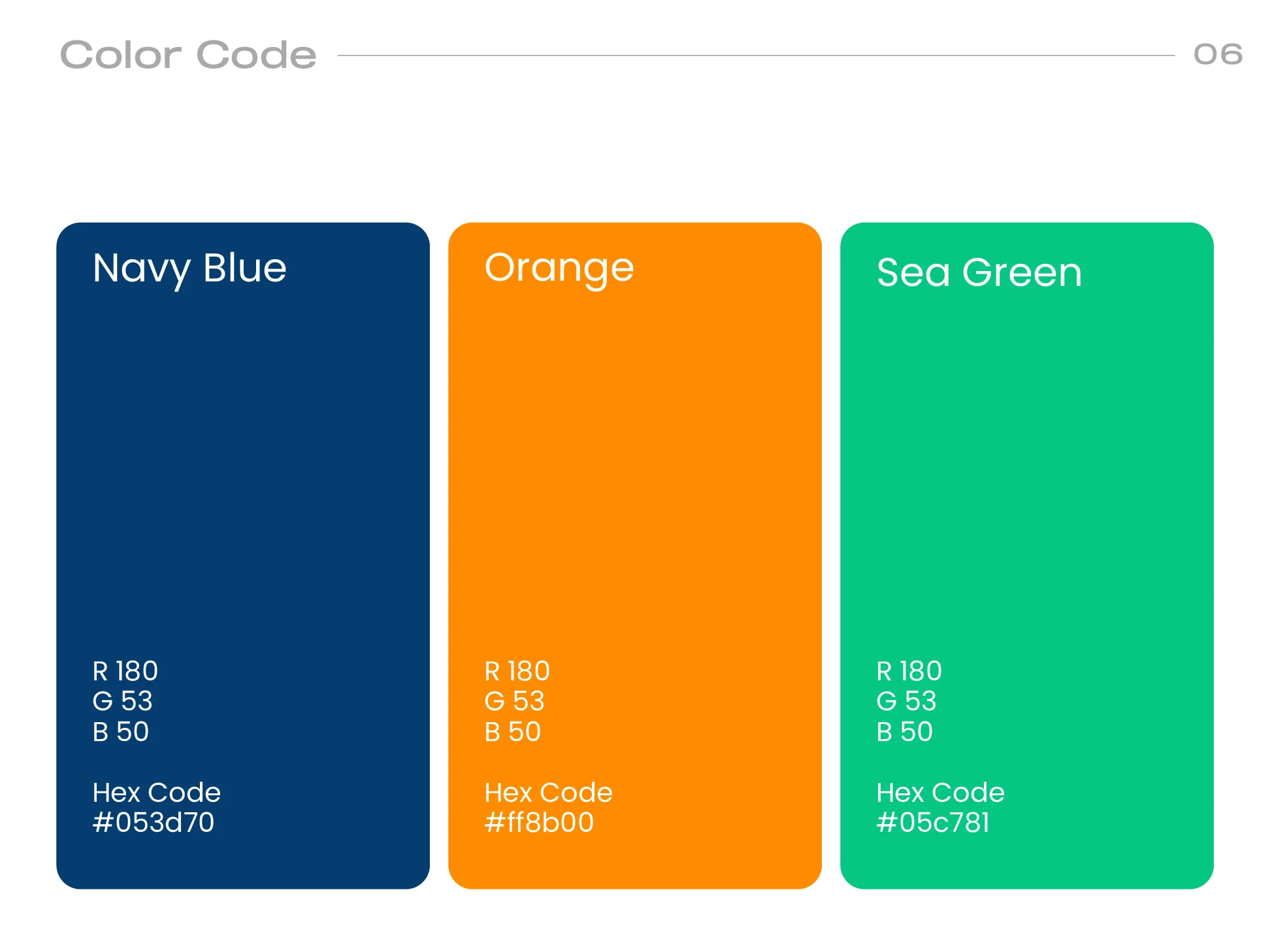Select the "Sea Green" title text
Screen dimensions: 1270x952
tap(979, 272)
